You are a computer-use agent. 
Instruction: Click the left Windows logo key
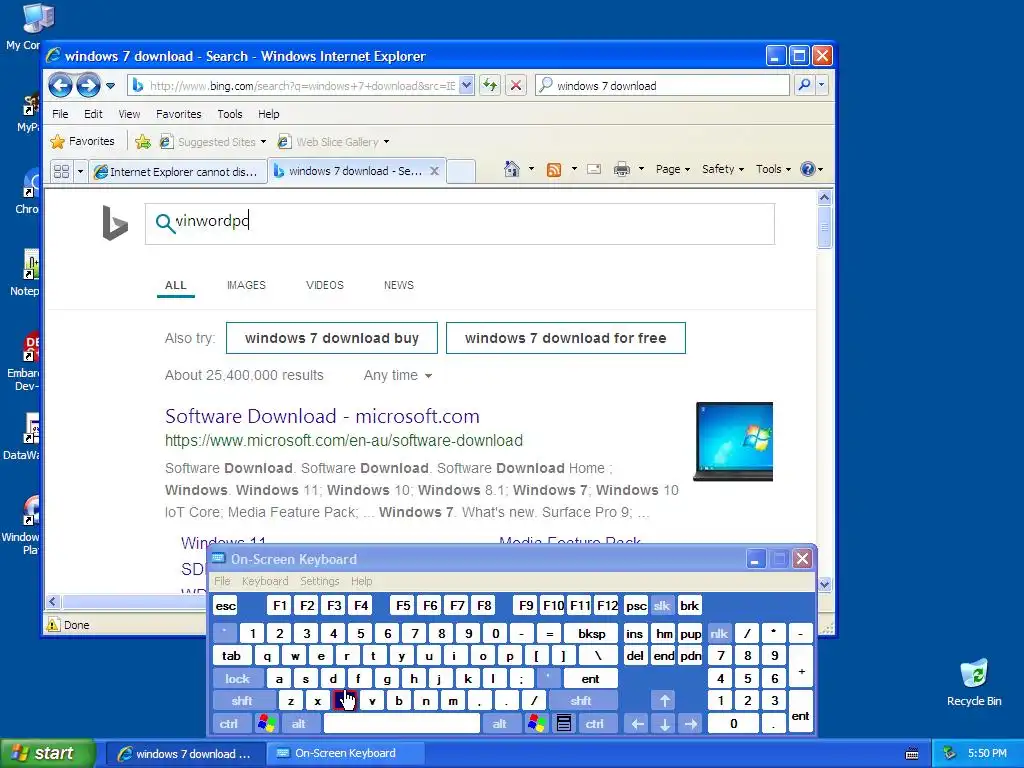click(x=266, y=724)
